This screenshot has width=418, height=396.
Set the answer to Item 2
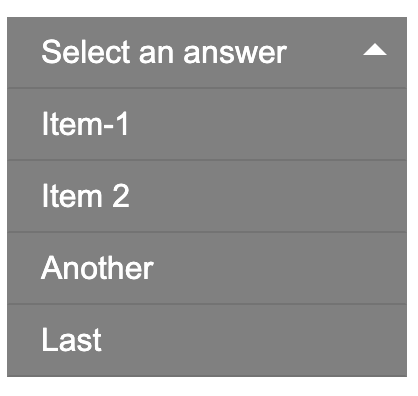tap(207, 196)
